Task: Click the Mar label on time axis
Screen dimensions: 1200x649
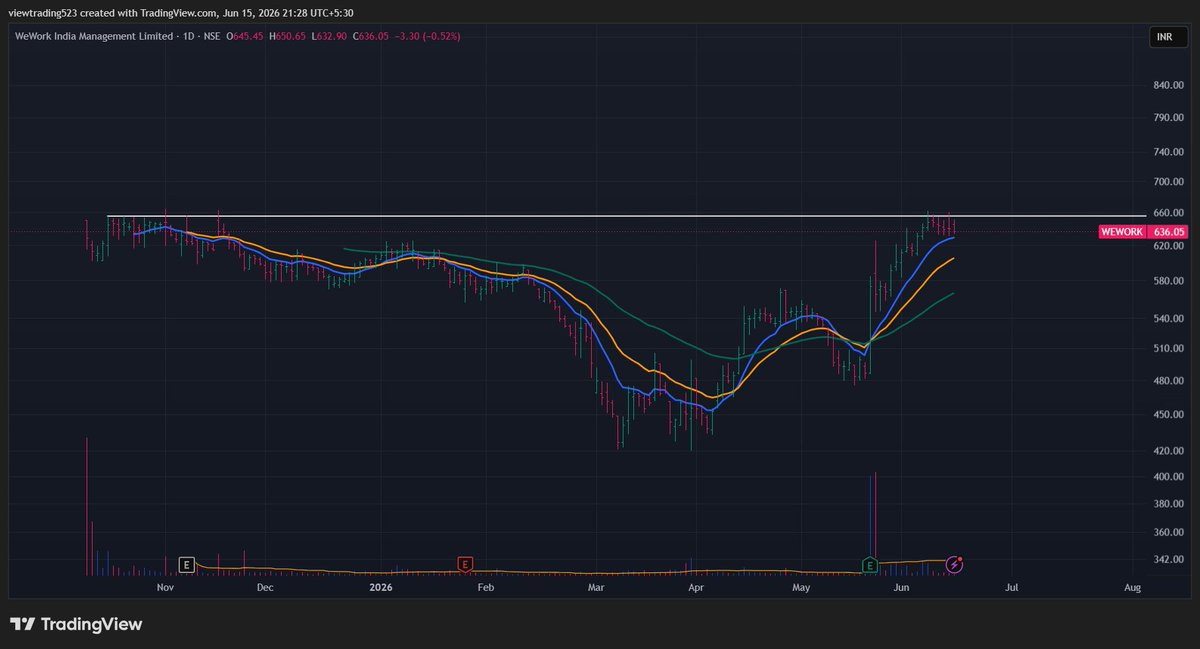Action: click(596, 589)
